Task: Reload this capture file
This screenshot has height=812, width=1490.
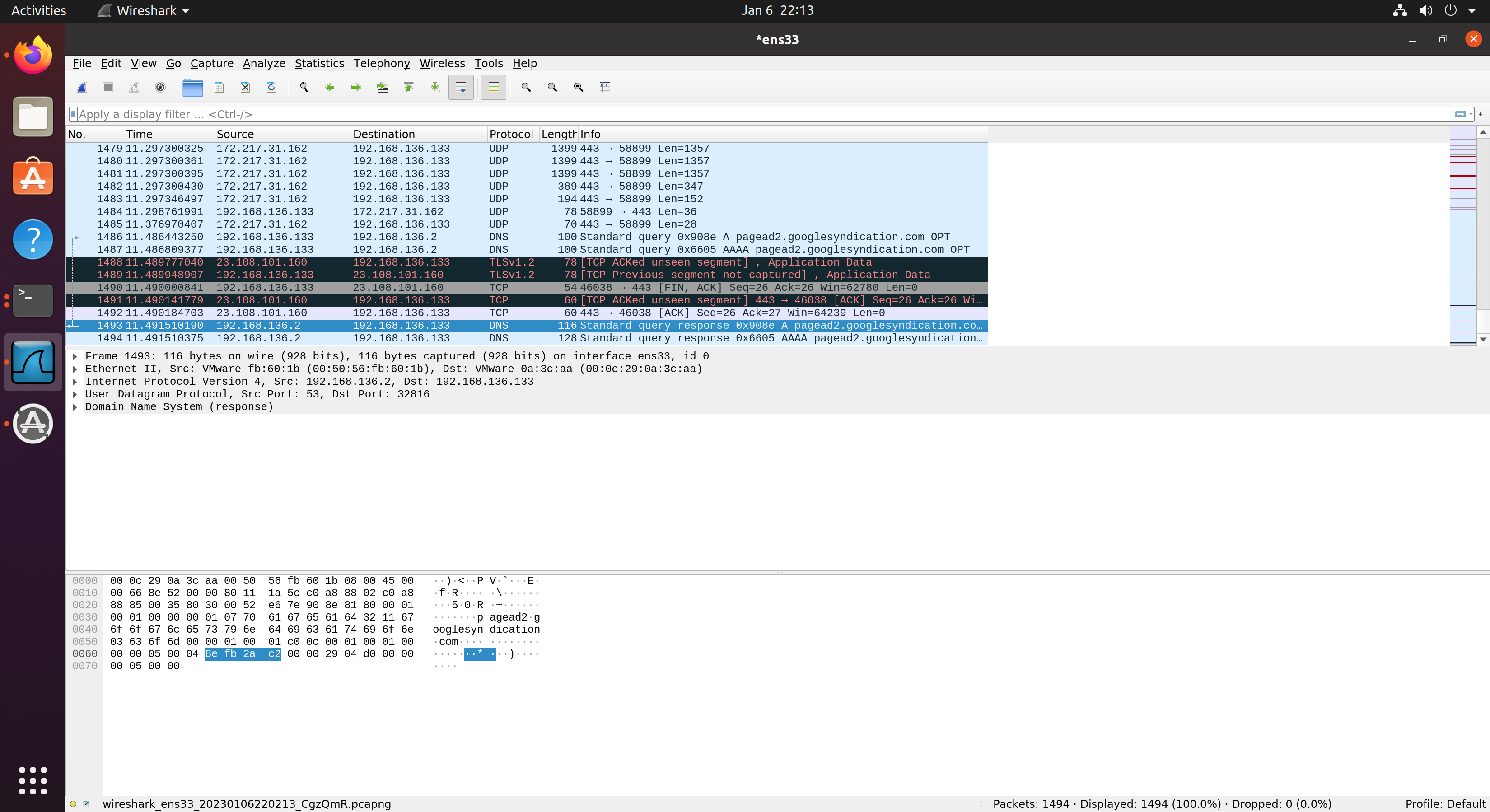Action: (271, 87)
